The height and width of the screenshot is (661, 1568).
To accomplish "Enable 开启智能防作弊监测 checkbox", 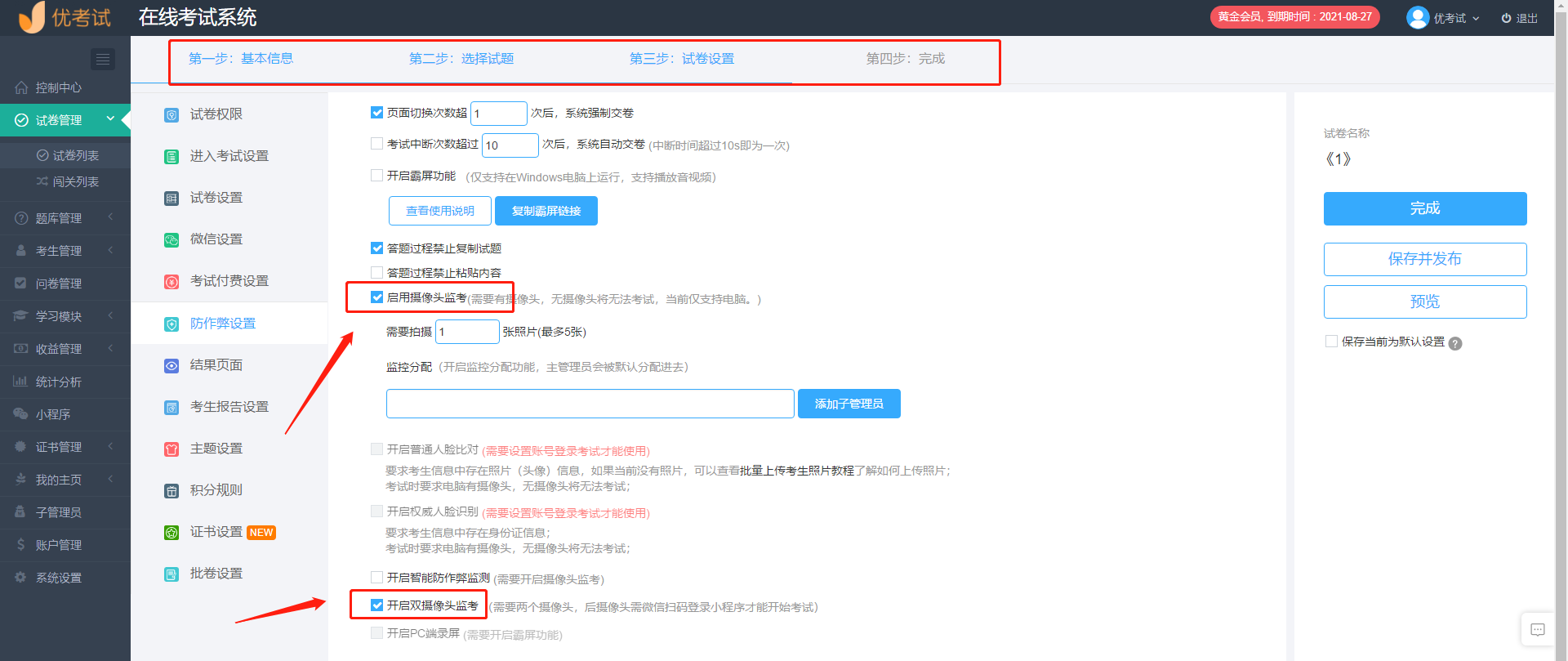I will tap(376, 578).
